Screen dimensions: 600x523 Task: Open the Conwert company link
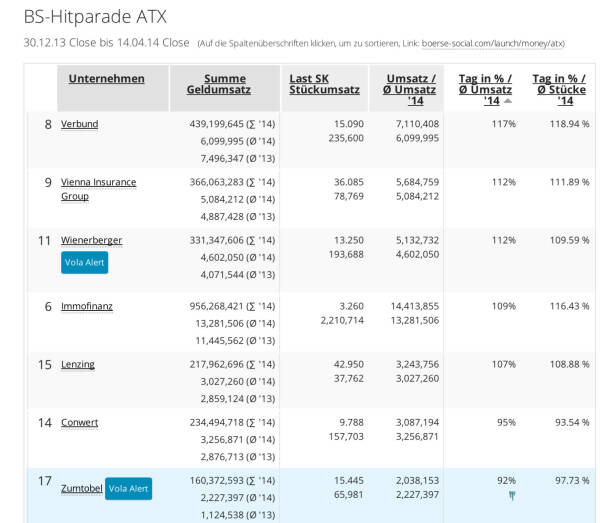point(79,422)
